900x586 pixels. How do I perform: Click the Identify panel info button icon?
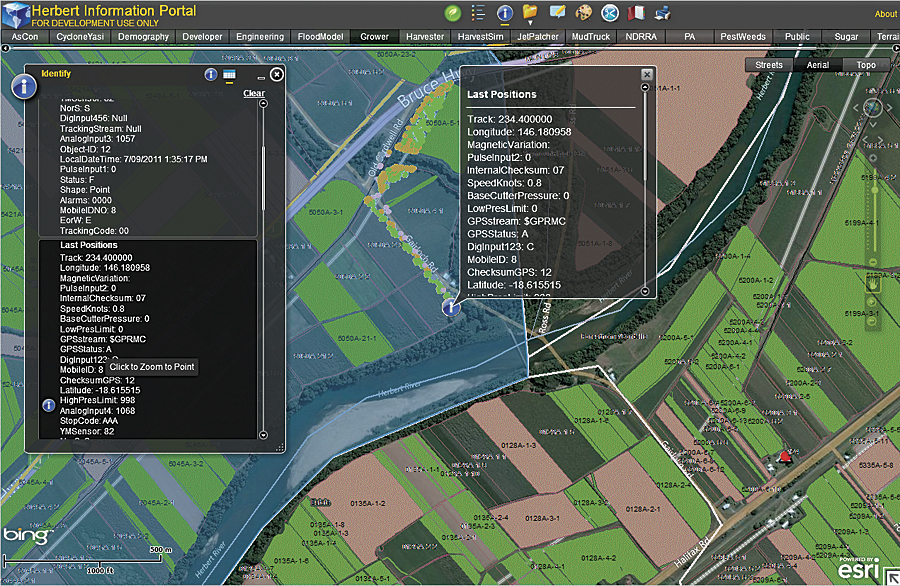point(211,75)
